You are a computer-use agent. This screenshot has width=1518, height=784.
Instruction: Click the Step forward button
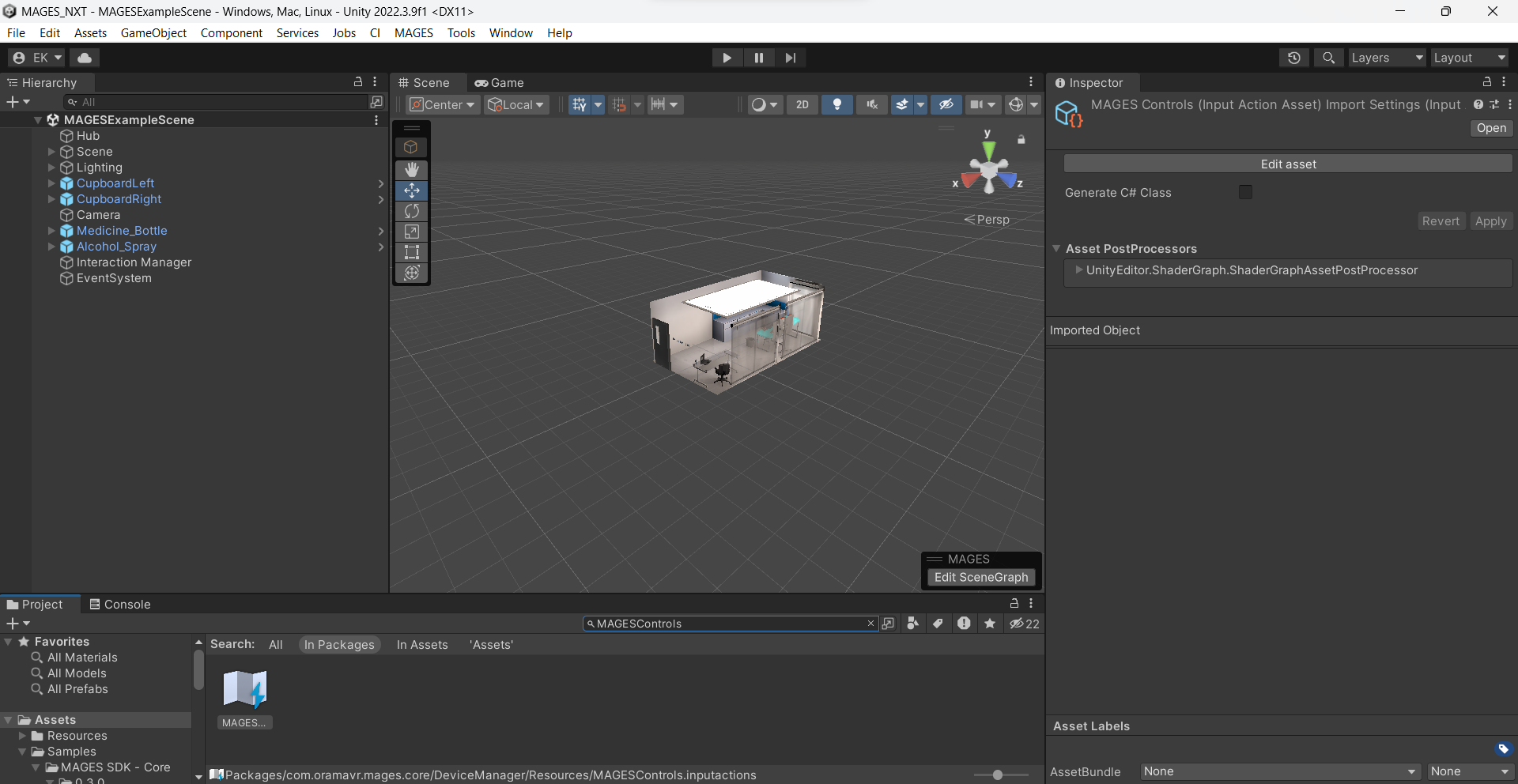coord(790,58)
